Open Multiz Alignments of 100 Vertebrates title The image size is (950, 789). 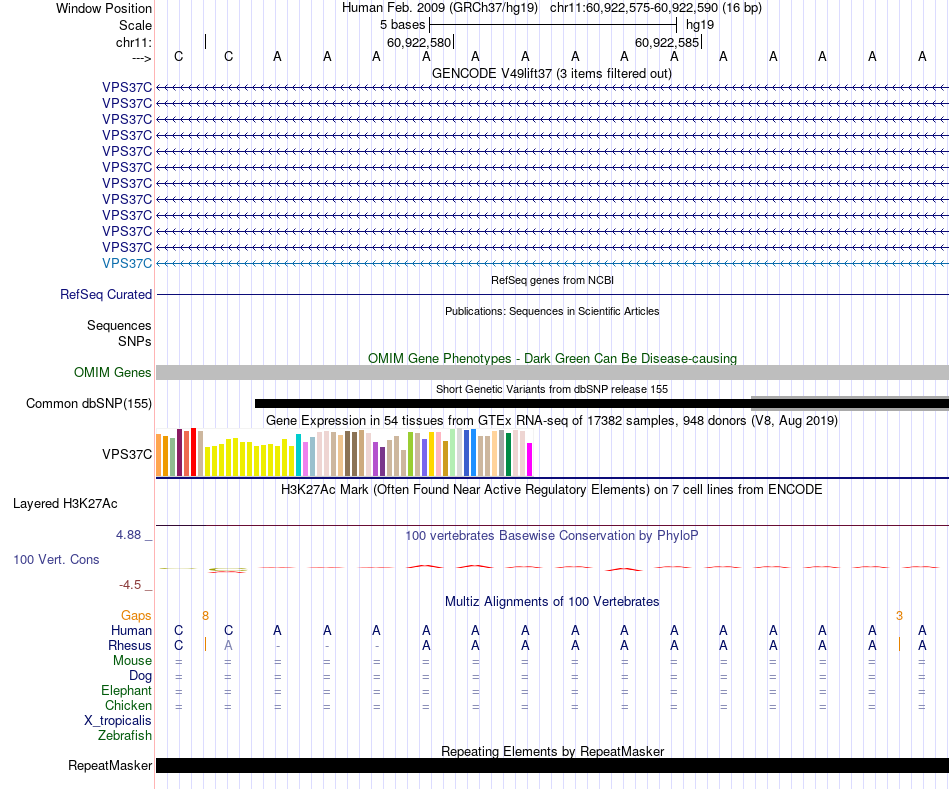click(x=552, y=602)
